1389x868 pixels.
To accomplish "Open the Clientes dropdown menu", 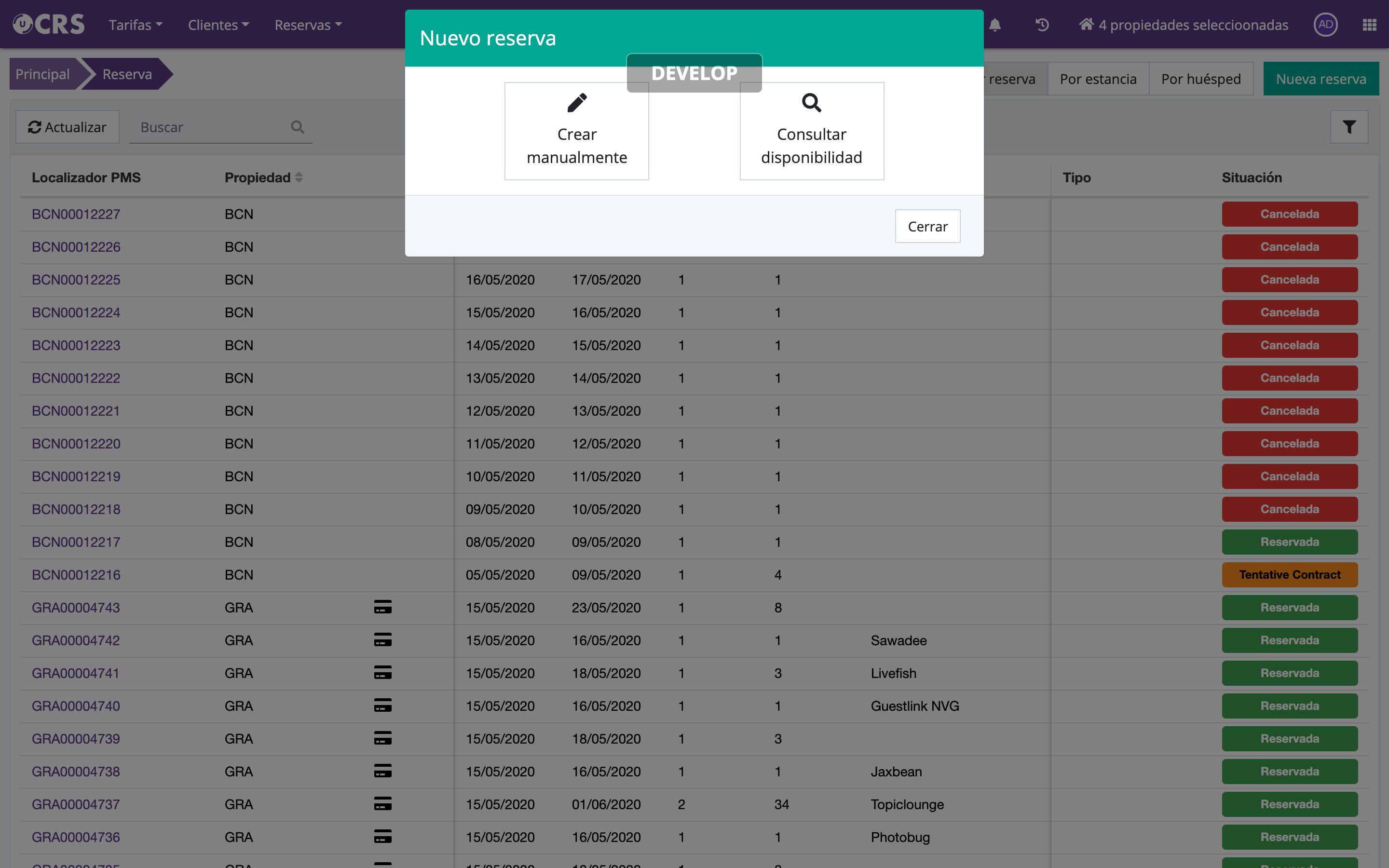I will [x=218, y=25].
